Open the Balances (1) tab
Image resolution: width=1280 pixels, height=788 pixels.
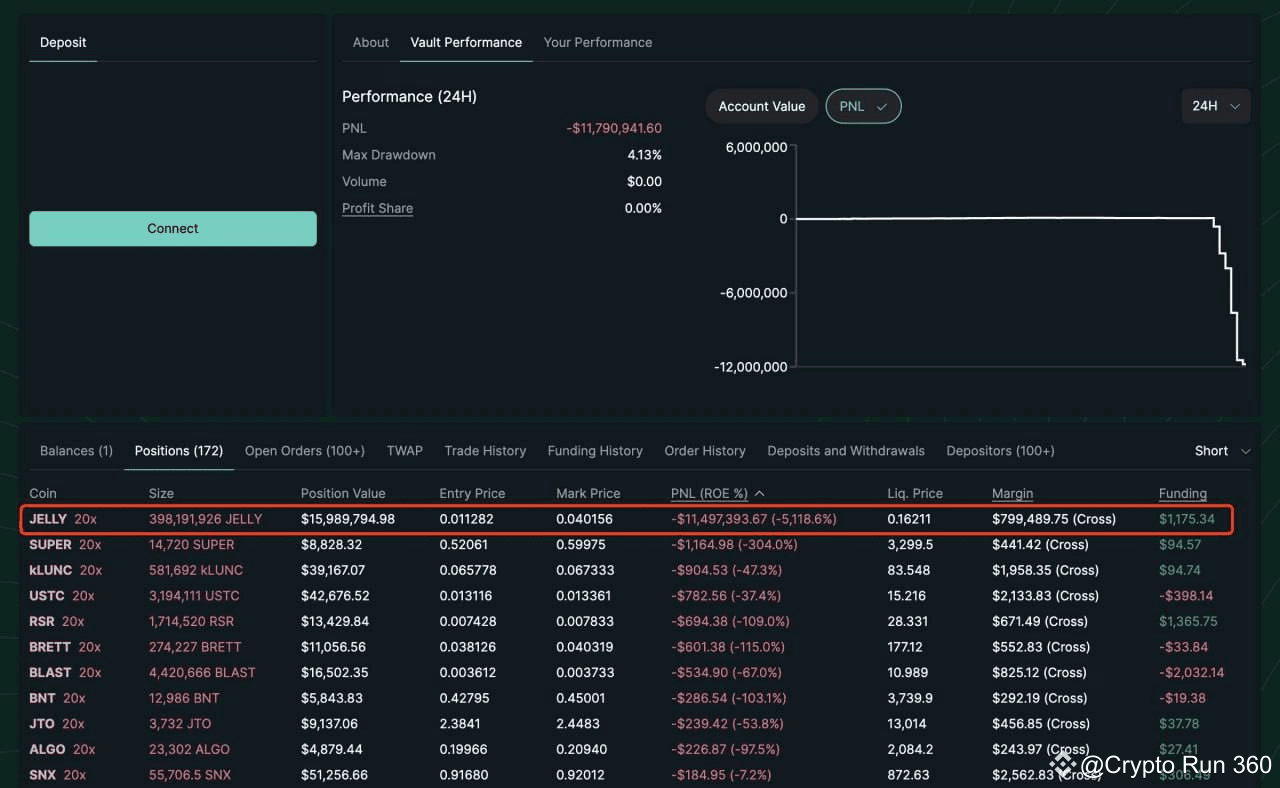76,451
